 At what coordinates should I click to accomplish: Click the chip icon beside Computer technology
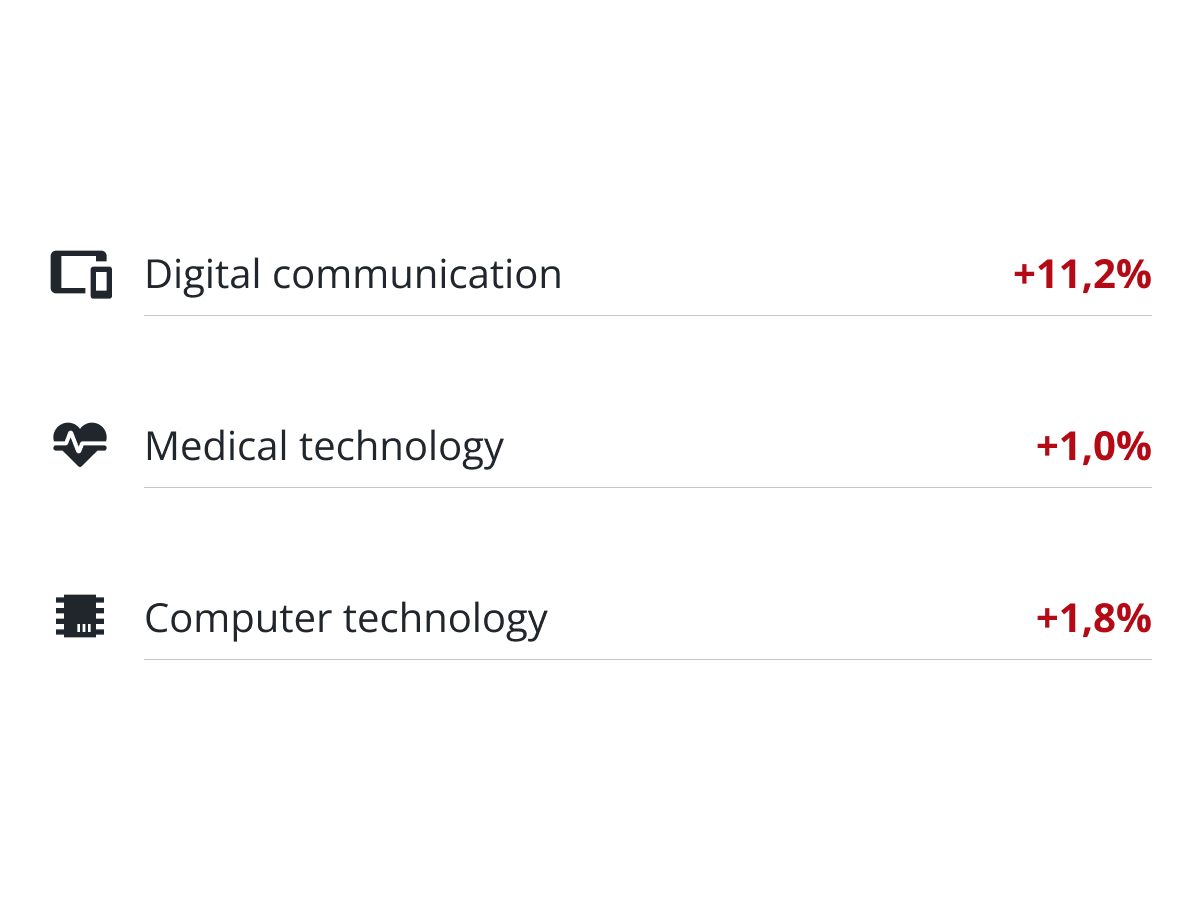coord(80,617)
